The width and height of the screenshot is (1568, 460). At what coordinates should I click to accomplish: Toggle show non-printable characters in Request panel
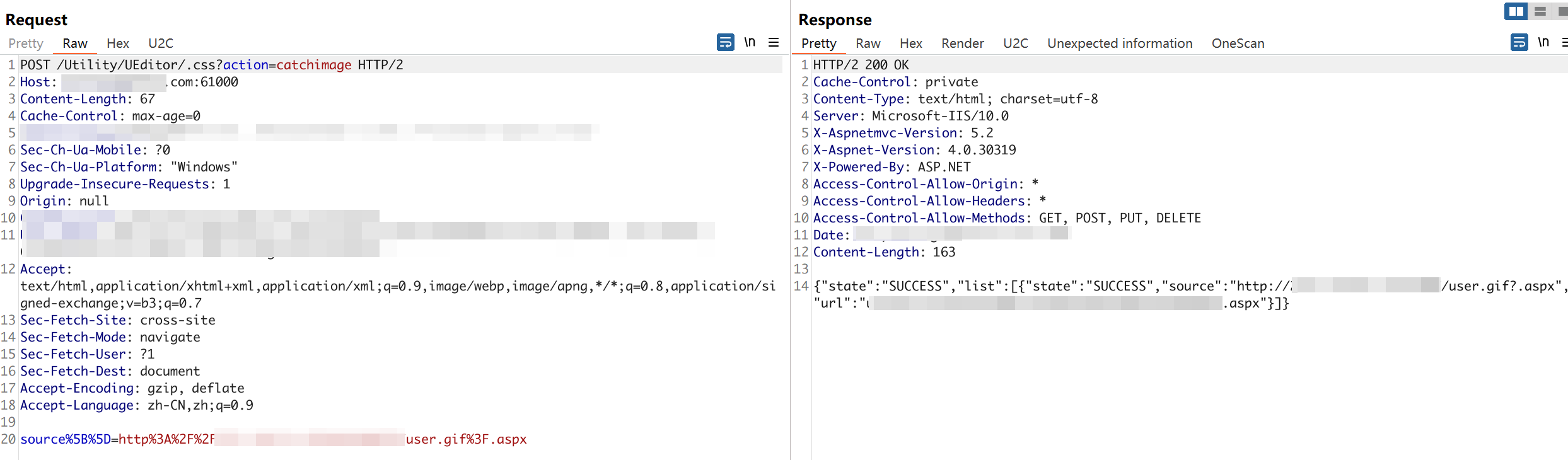[750, 42]
